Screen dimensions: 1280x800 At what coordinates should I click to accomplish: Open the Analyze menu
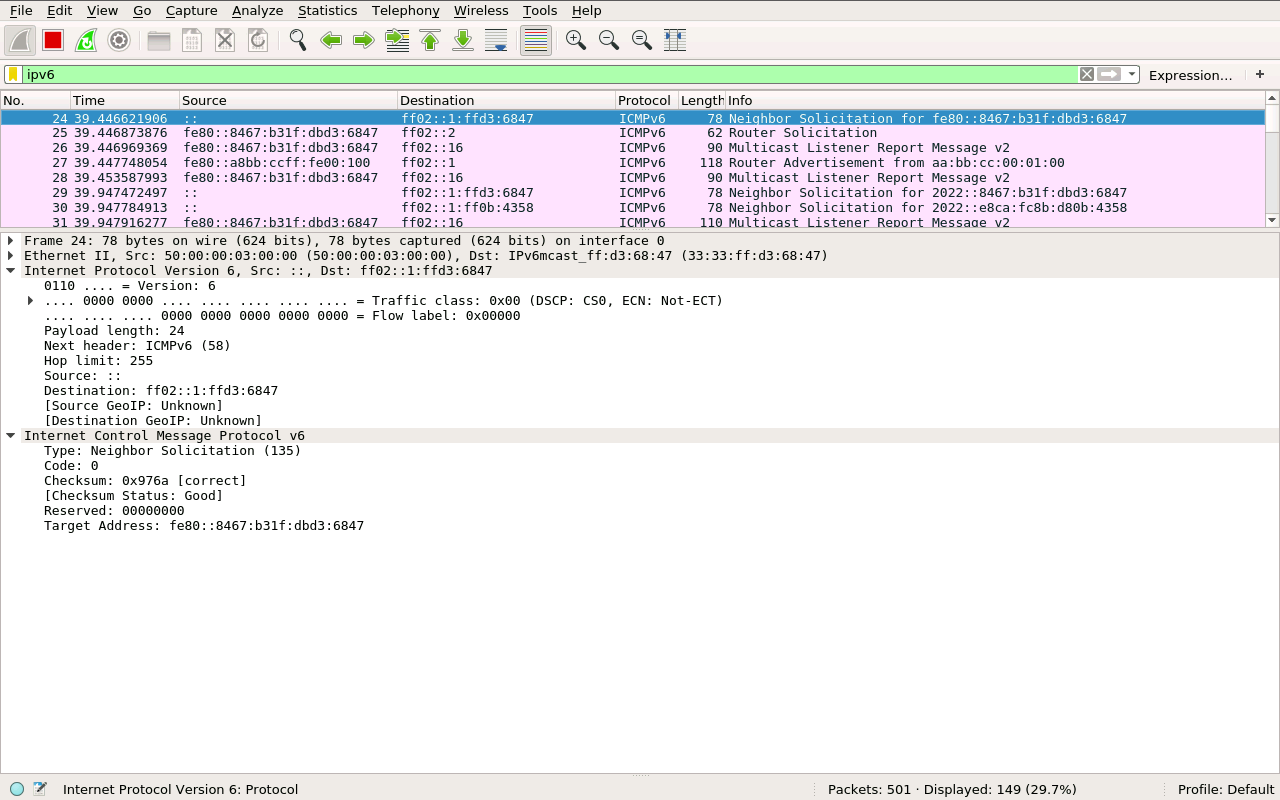click(257, 10)
